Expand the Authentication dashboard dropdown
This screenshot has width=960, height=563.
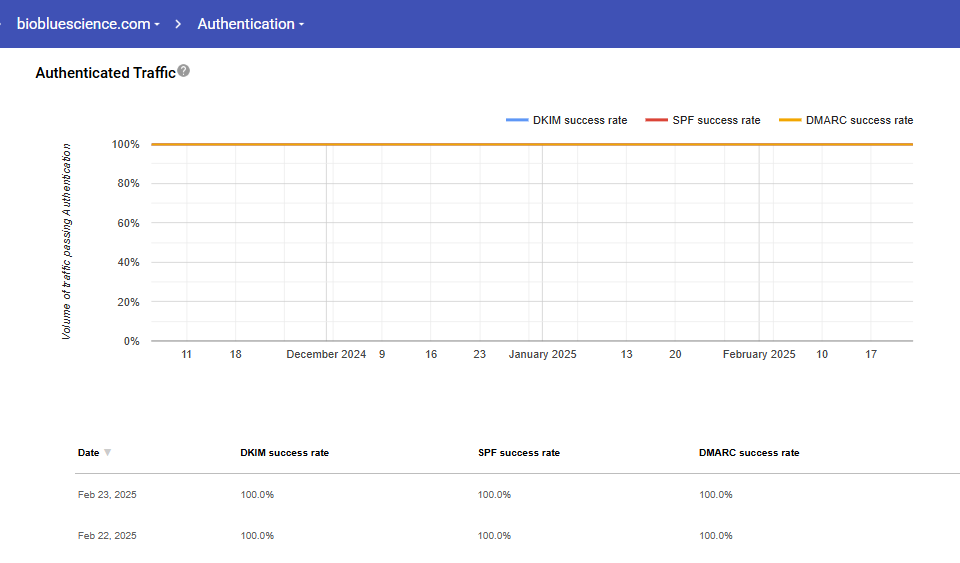click(251, 24)
